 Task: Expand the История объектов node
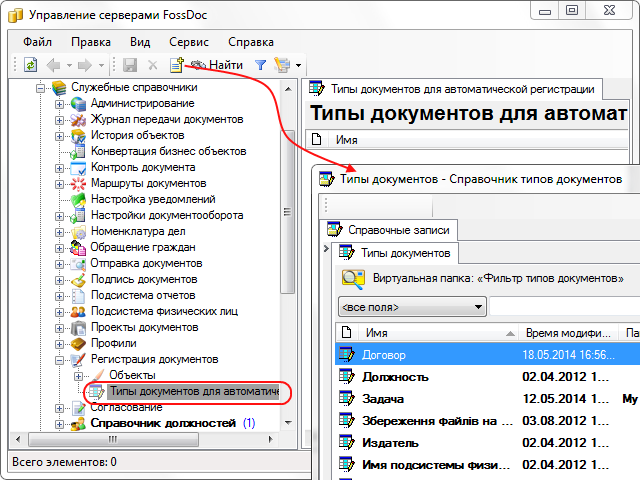pos(60,136)
